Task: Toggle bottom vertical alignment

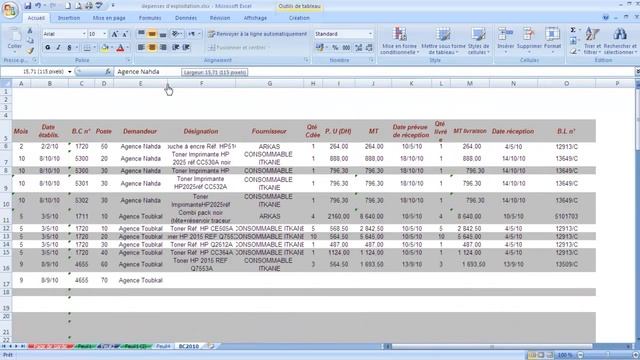Action: coord(162,34)
